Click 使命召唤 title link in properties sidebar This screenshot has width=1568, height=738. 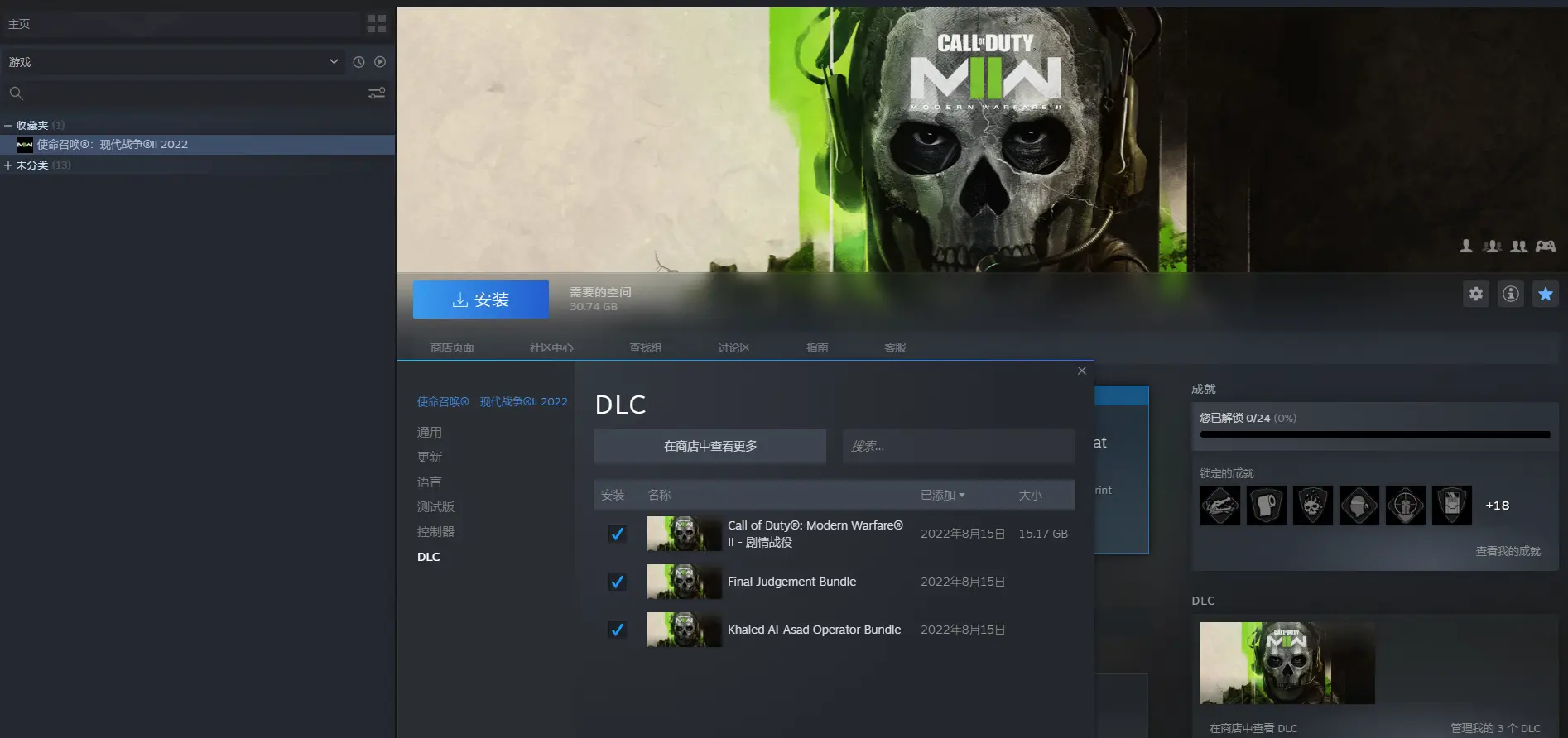click(x=493, y=402)
